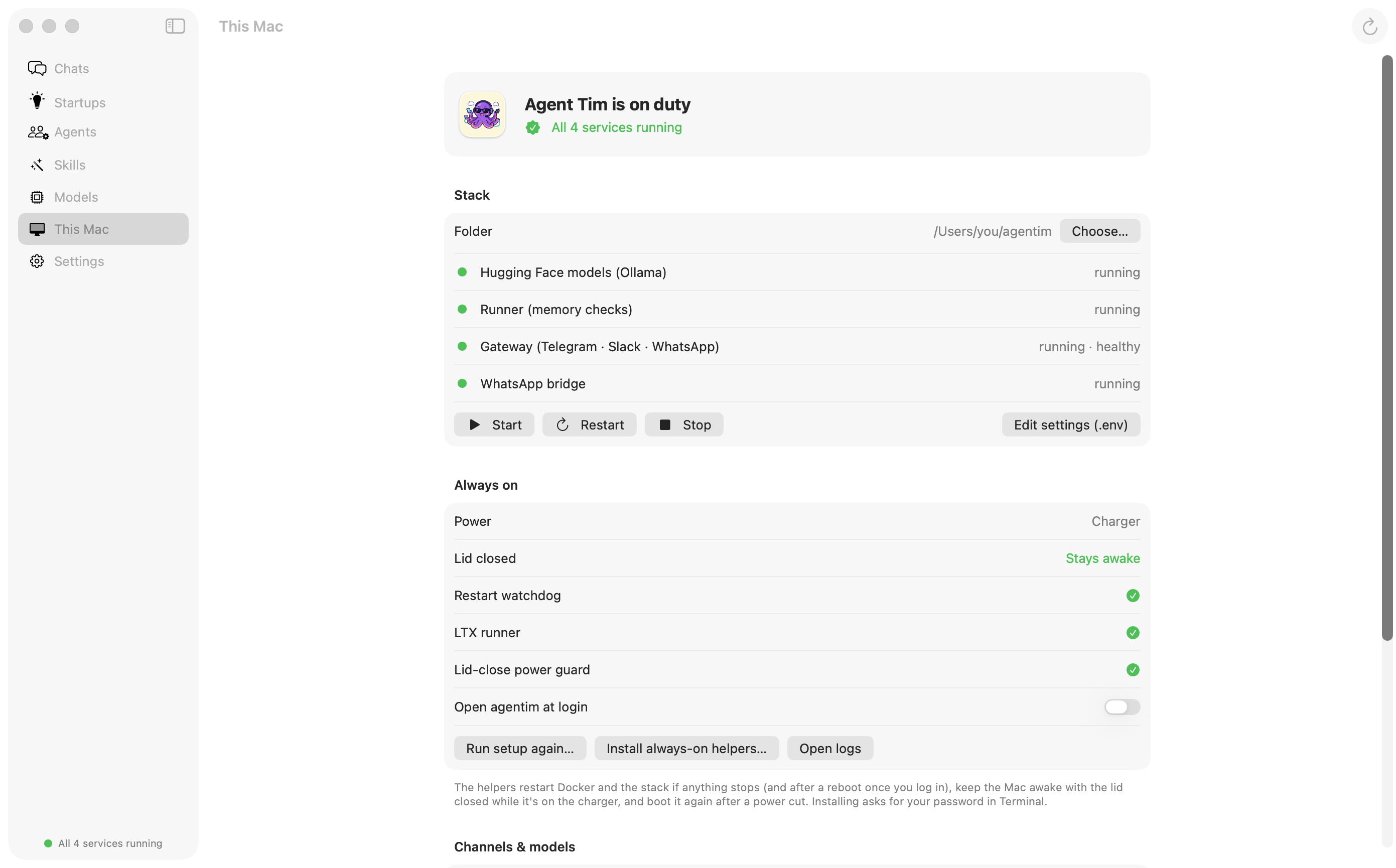Click the Settings gear icon

click(37, 261)
